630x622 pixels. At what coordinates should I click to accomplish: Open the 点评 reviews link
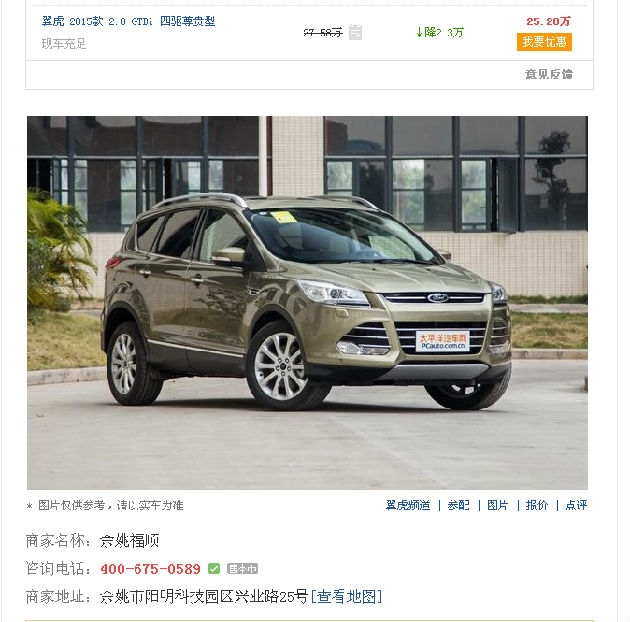pos(576,505)
